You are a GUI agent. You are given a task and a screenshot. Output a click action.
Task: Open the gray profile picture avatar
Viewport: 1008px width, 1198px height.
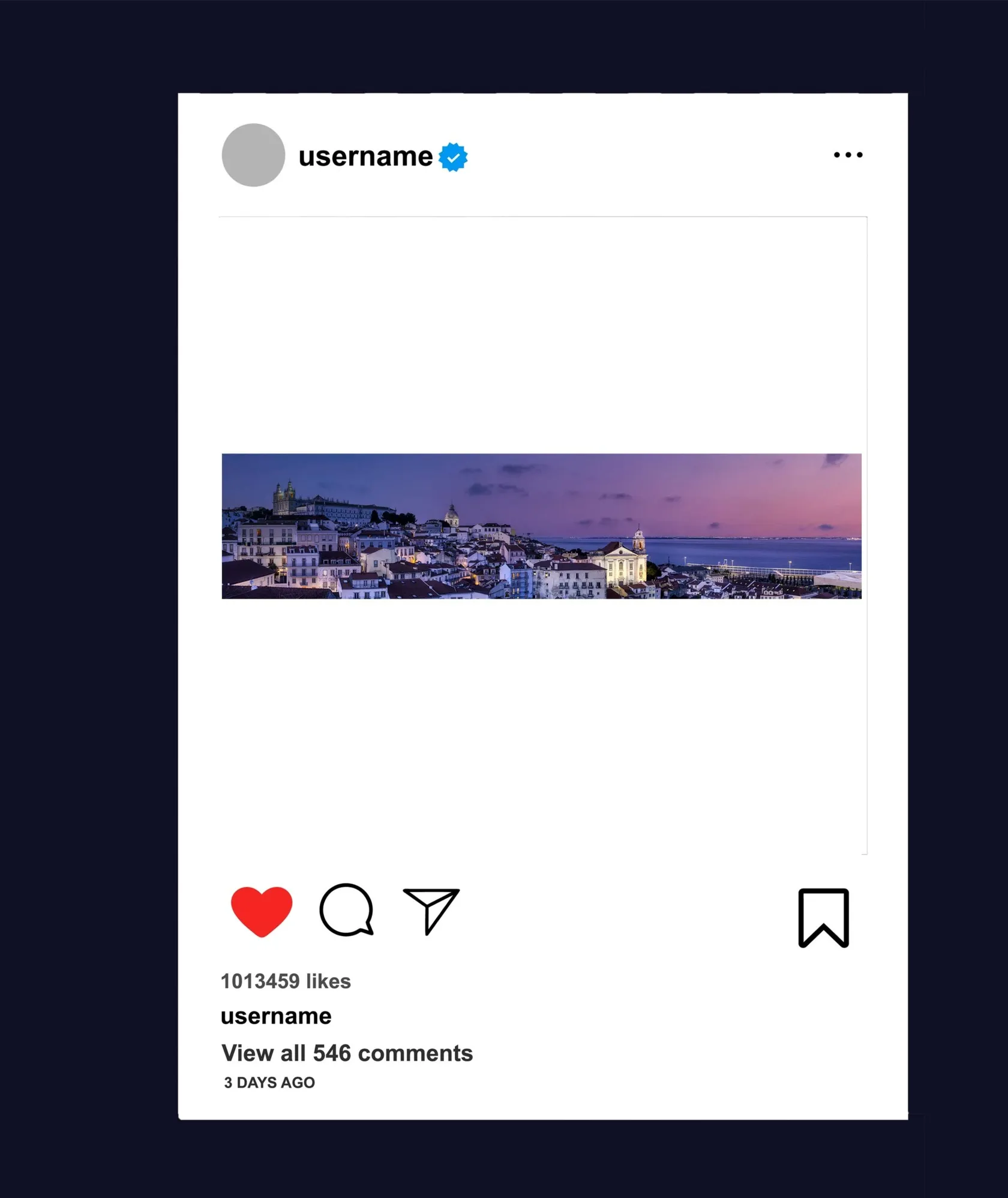click(x=253, y=155)
